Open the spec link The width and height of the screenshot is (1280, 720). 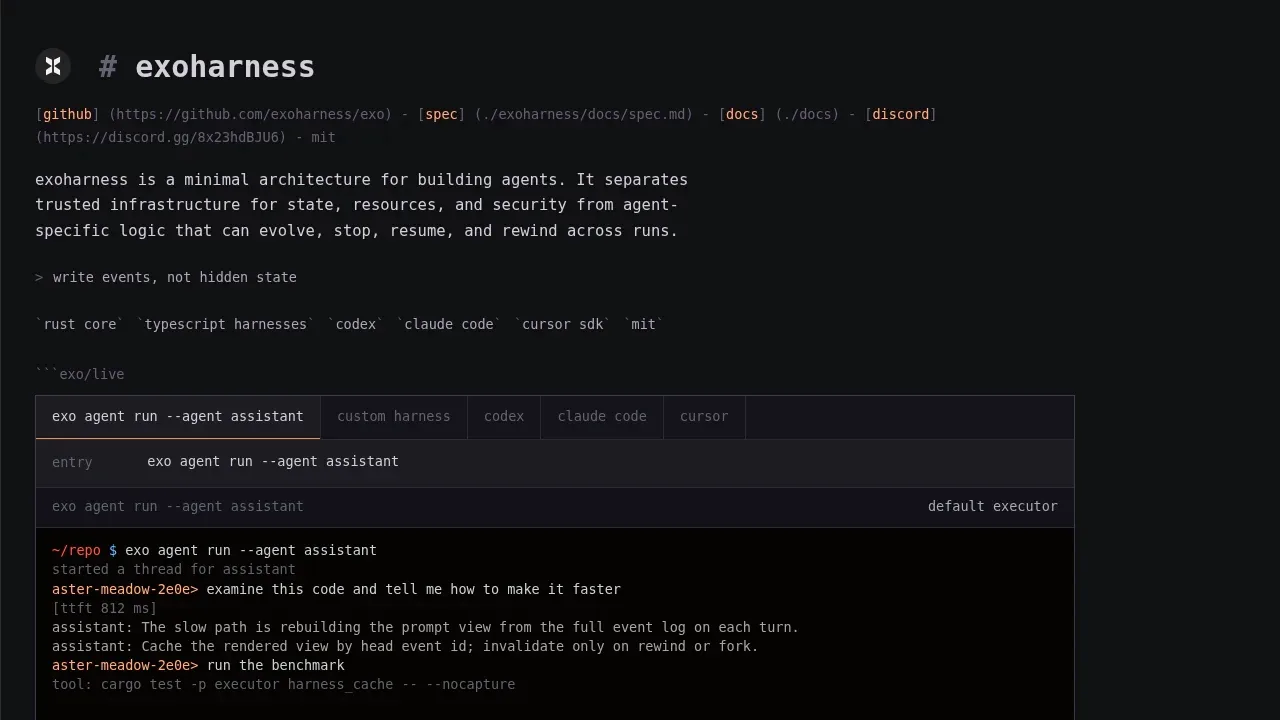441,114
